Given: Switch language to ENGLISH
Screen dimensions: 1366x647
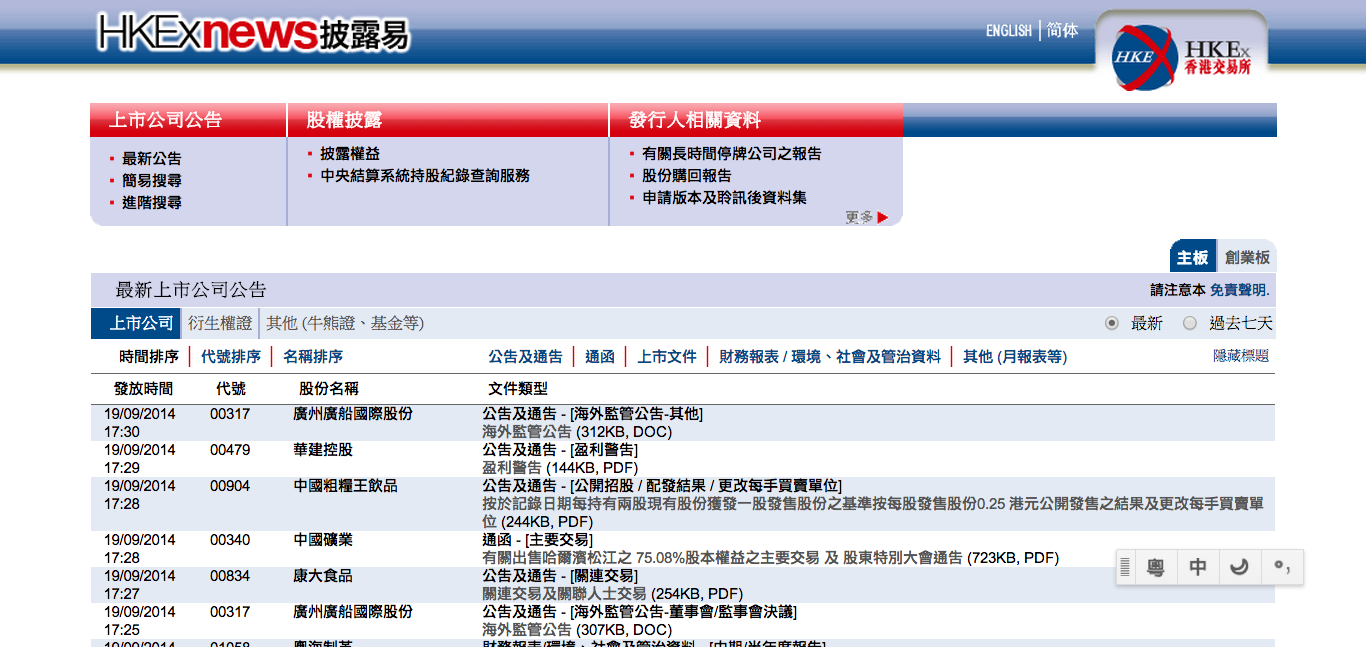Looking at the screenshot, I should click(1008, 31).
